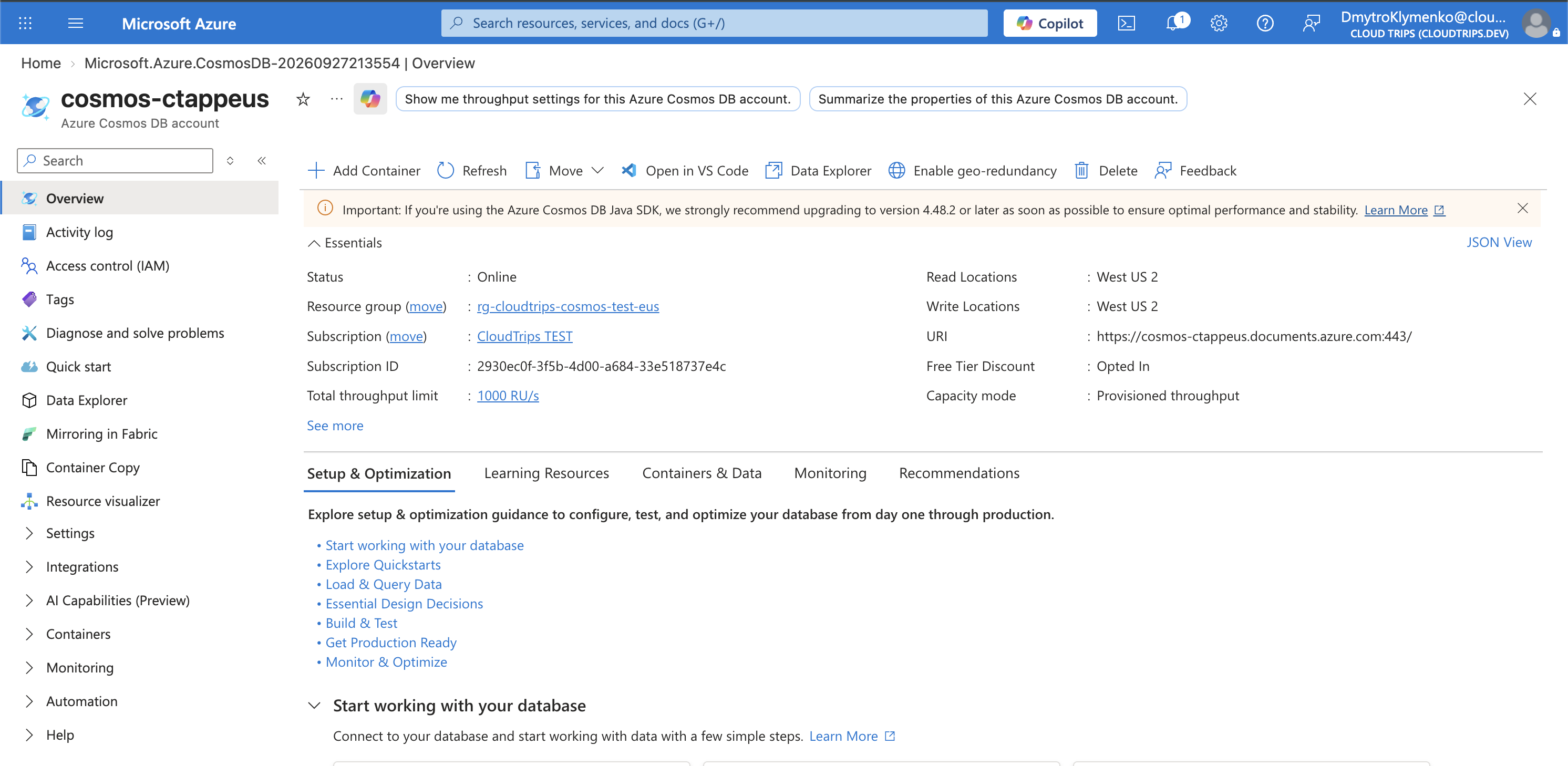Open portal settings gear
The height and width of the screenshot is (766, 1568).
coord(1219,23)
